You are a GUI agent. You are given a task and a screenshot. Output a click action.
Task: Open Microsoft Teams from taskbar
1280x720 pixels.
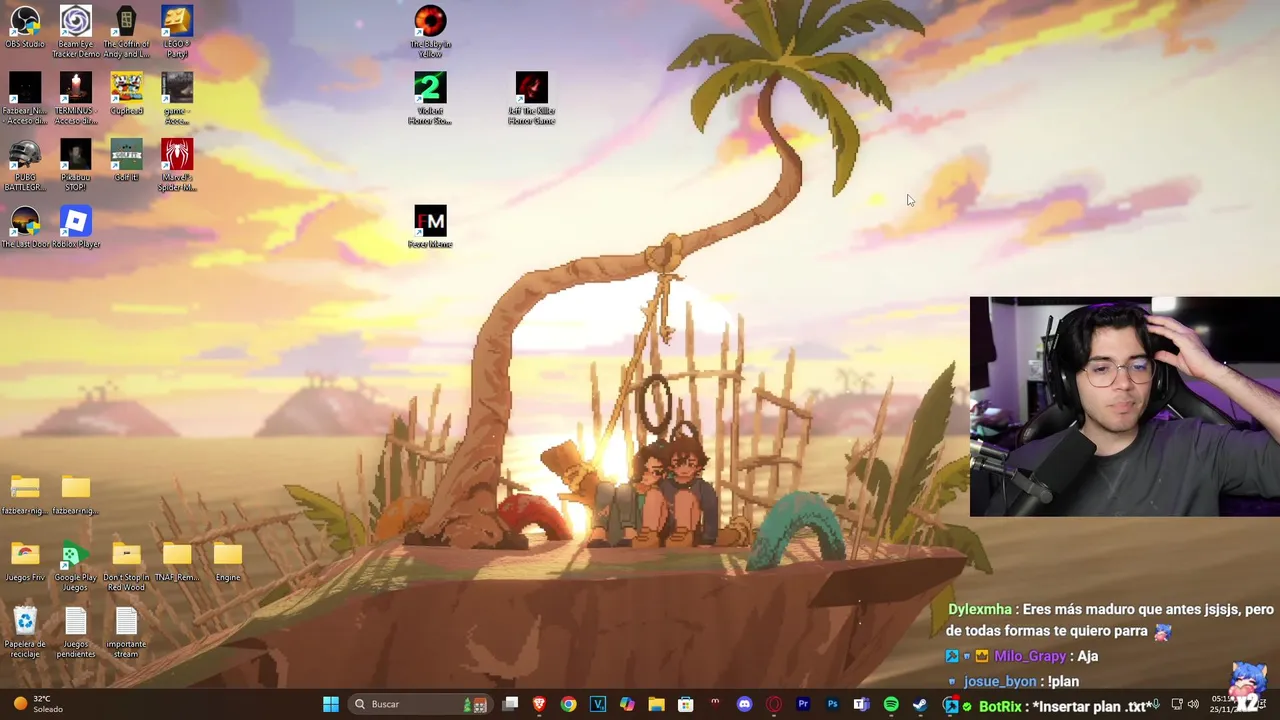coord(861,704)
